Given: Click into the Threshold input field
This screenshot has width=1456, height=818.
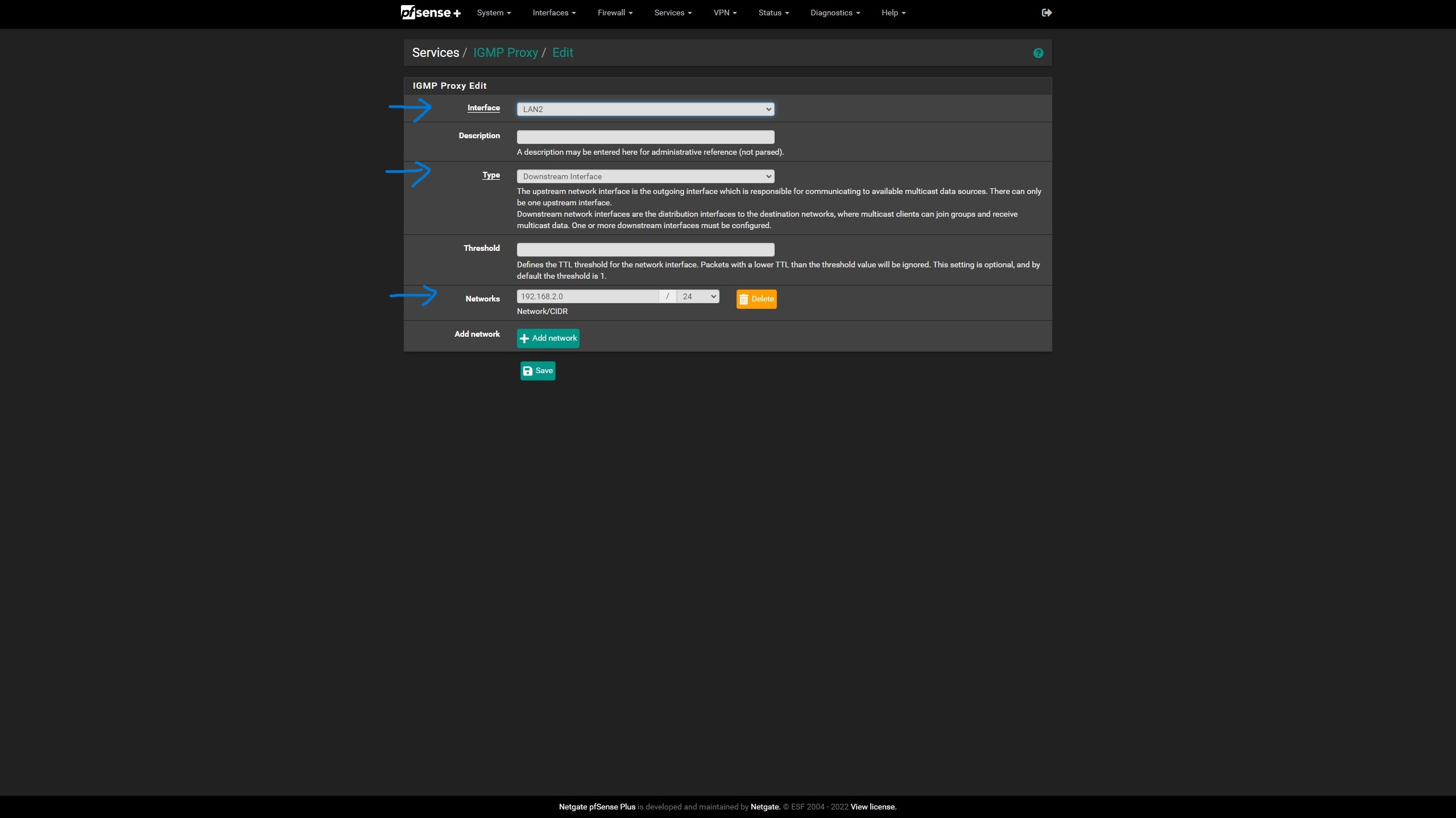Looking at the screenshot, I should click(x=645, y=249).
